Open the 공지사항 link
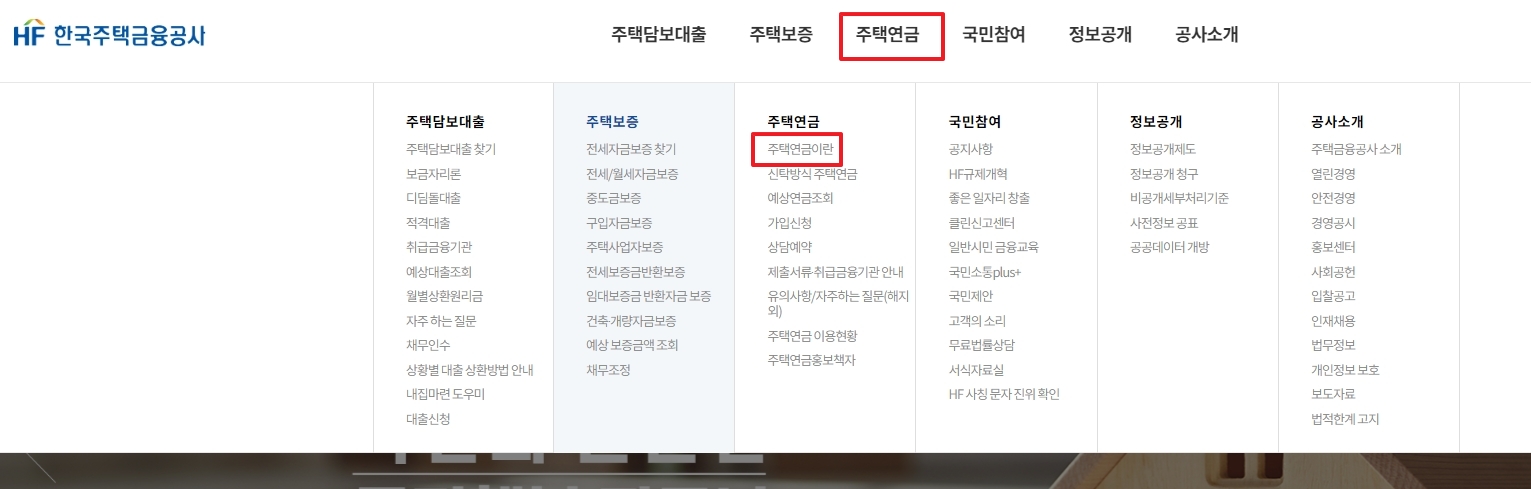 click(970, 149)
